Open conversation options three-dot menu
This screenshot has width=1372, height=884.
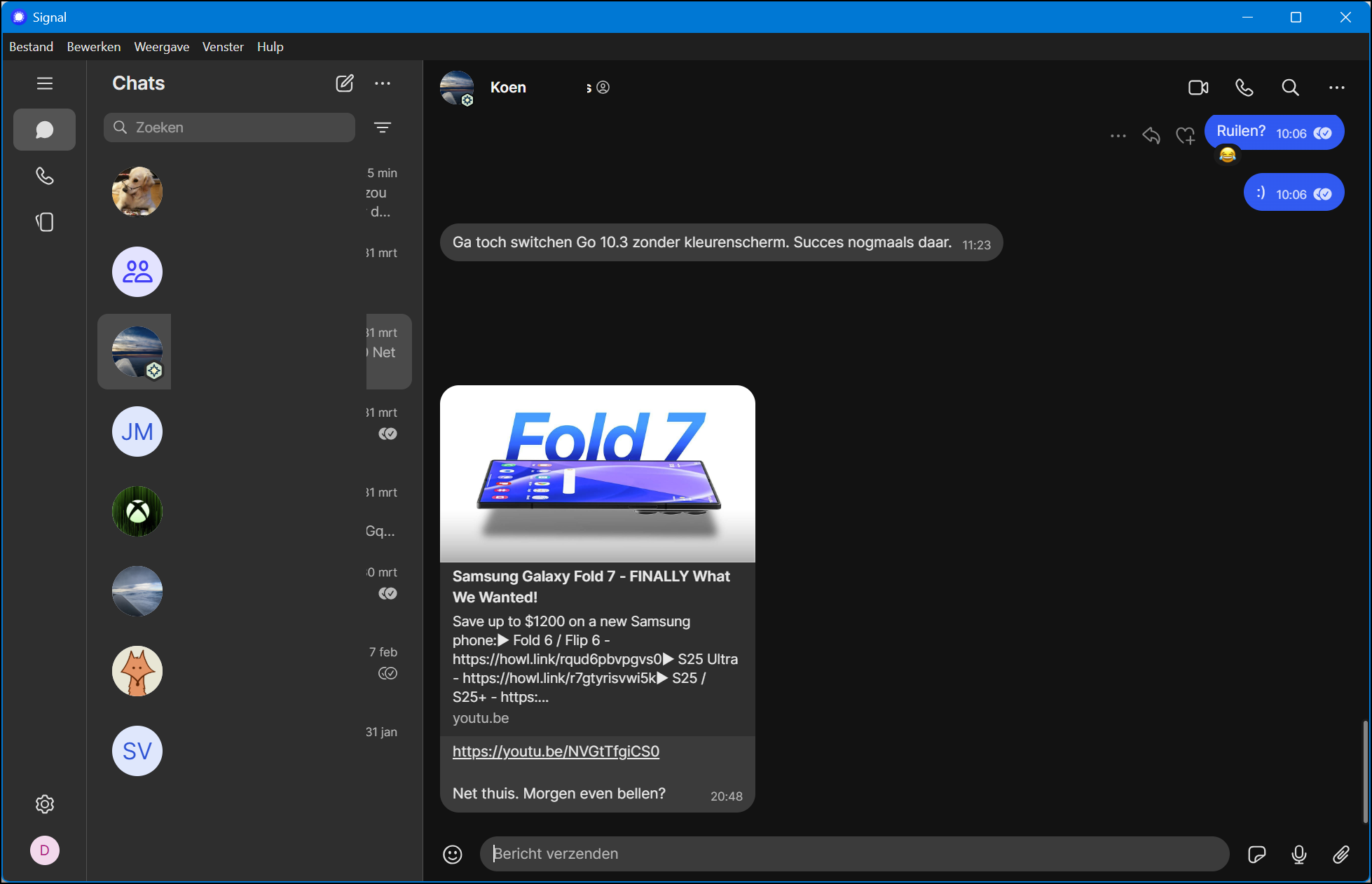tap(1336, 88)
